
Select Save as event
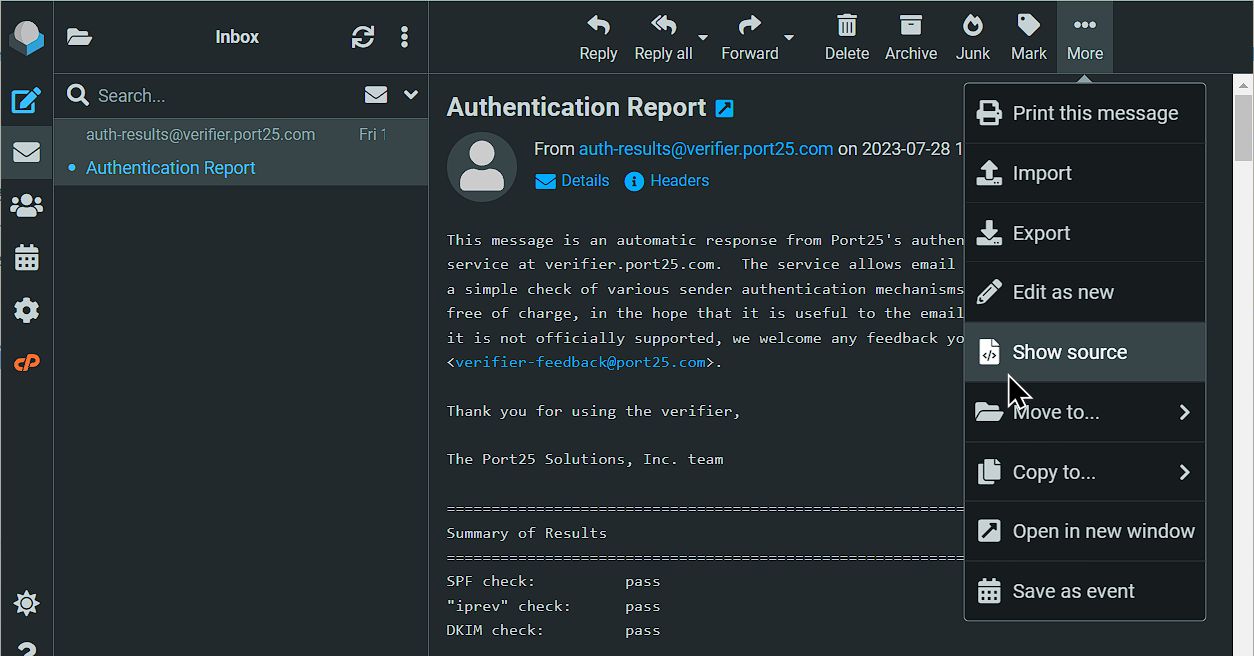click(x=1085, y=591)
